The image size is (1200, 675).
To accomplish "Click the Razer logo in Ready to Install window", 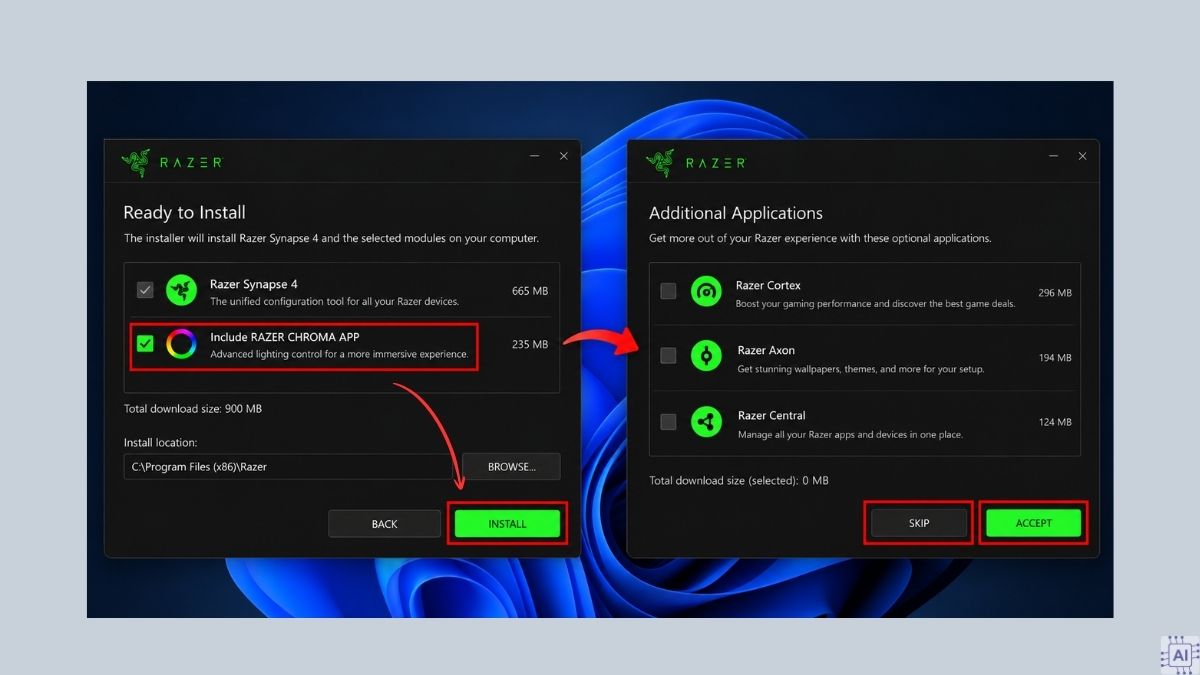I will (172, 162).
